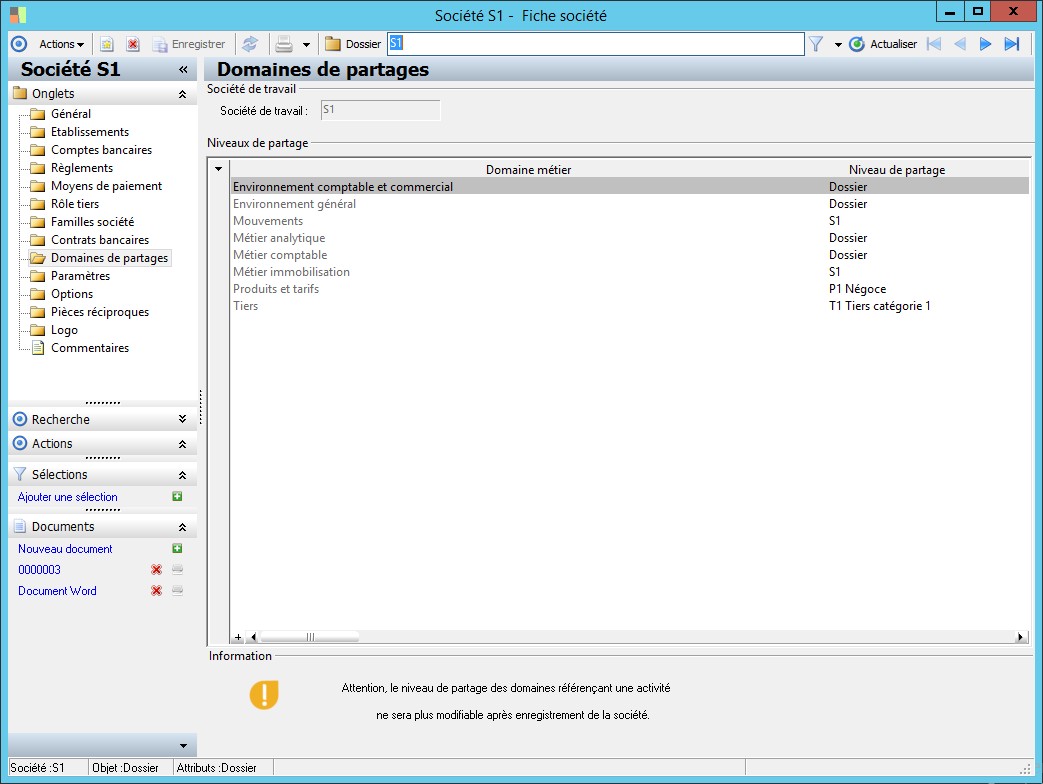
Task: Go to last record
Action: [1012, 44]
